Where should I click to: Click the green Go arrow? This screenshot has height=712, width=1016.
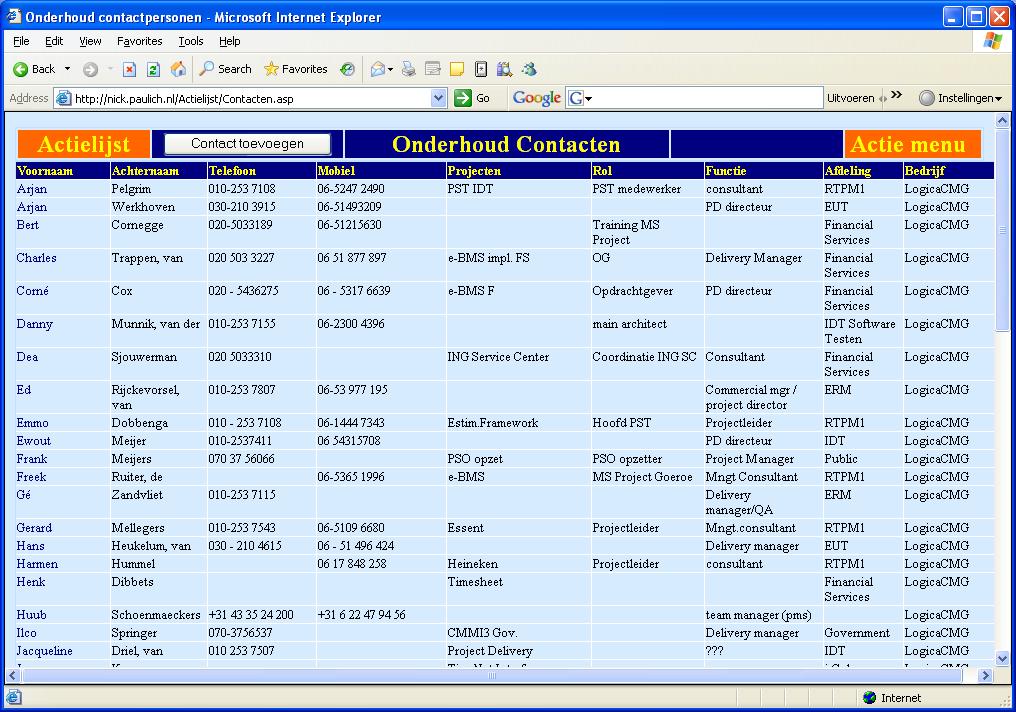[x=463, y=98]
